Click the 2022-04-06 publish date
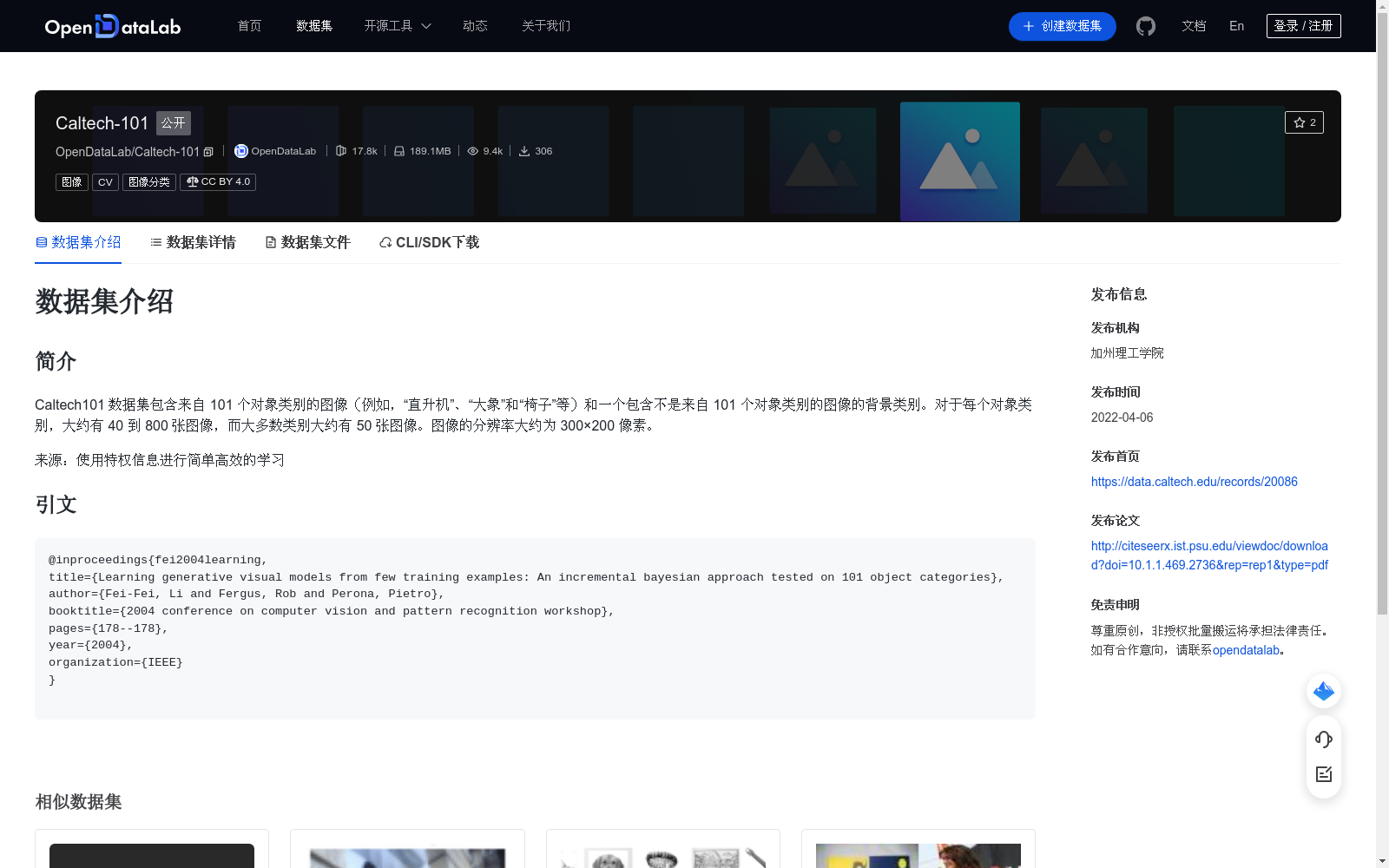 1122,418
